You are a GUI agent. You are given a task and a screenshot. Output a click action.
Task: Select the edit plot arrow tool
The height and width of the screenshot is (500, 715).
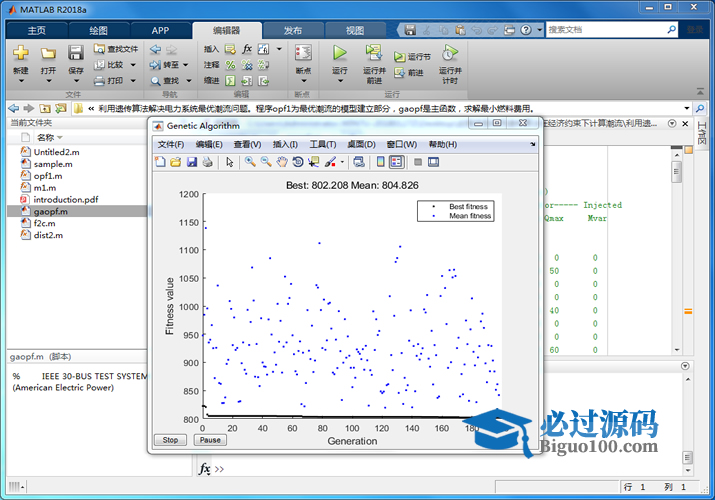point(229,162)
